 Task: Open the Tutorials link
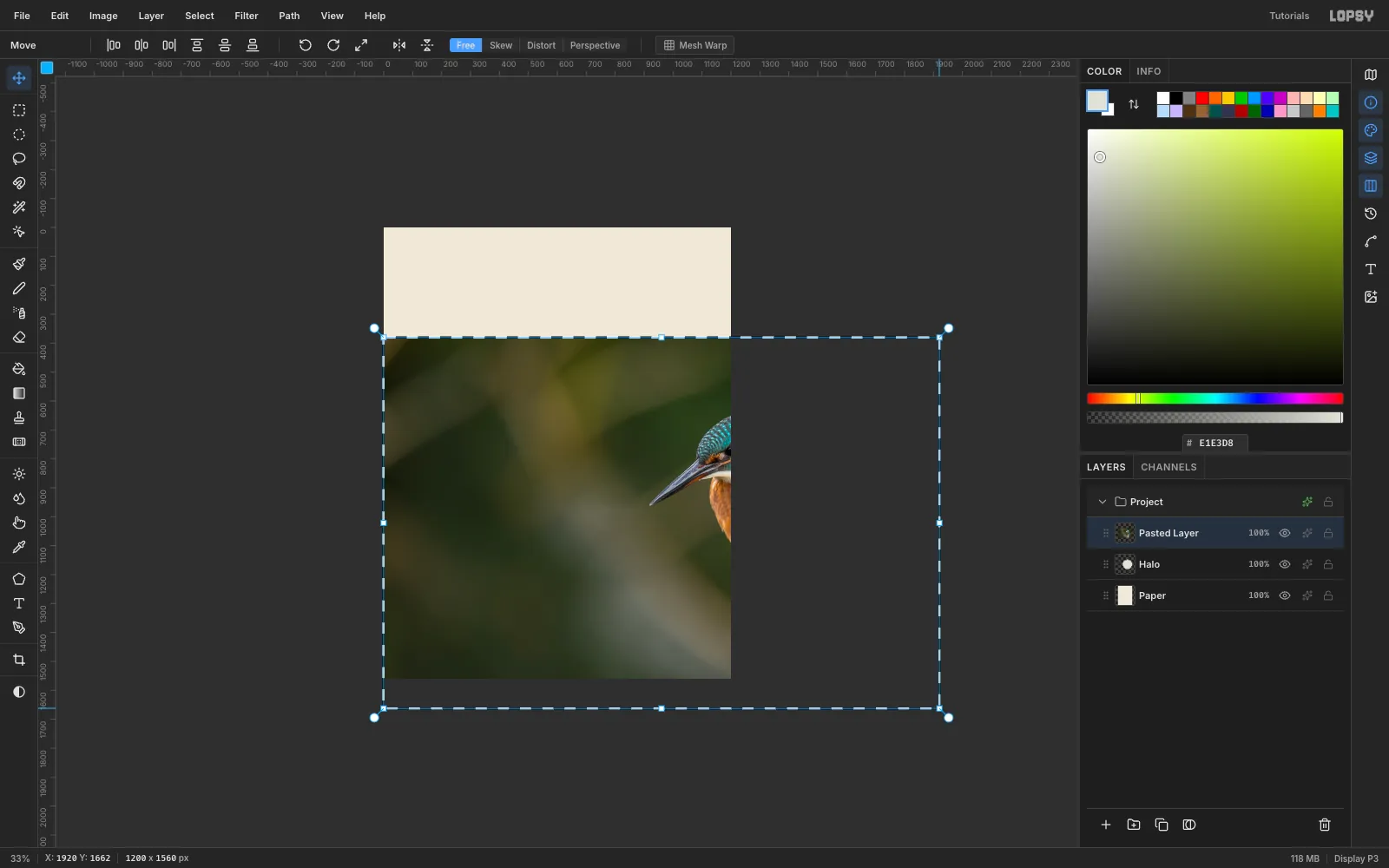pyautogui.click(x=1289, y=16)
